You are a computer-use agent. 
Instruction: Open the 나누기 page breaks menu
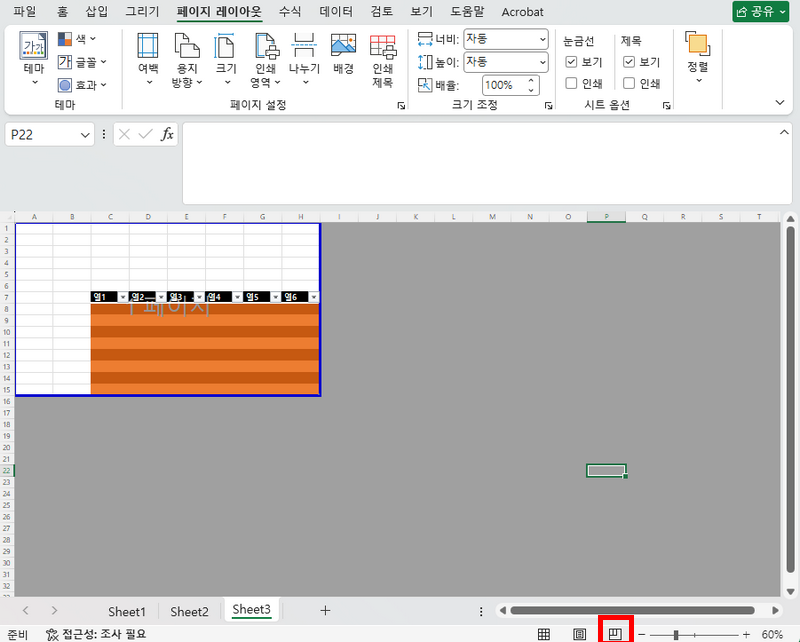click(x=304, y=59)
